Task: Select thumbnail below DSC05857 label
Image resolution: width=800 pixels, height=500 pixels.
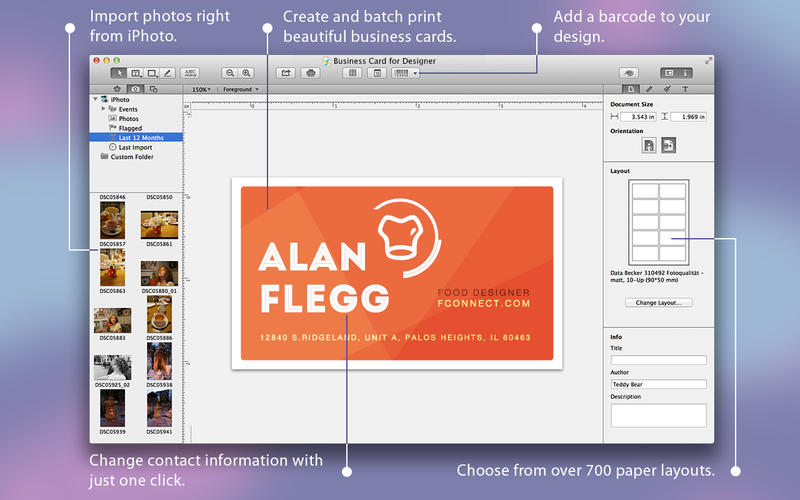Action: (x=112, y=267)
